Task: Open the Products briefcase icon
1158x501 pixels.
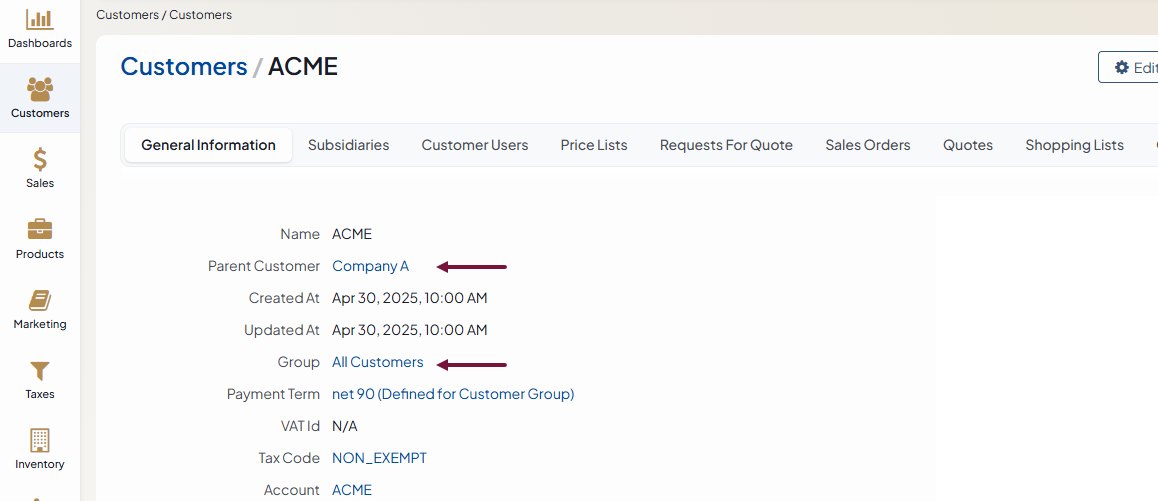Action: click(x=40, y=229)
